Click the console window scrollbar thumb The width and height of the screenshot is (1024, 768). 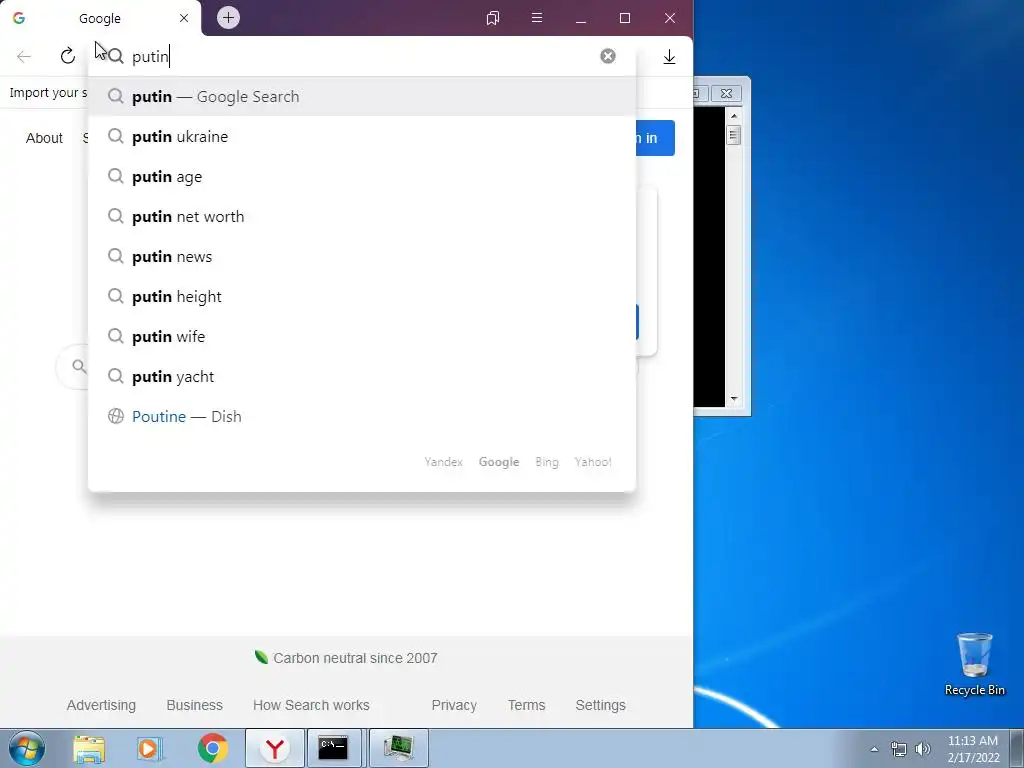[734, 135]
